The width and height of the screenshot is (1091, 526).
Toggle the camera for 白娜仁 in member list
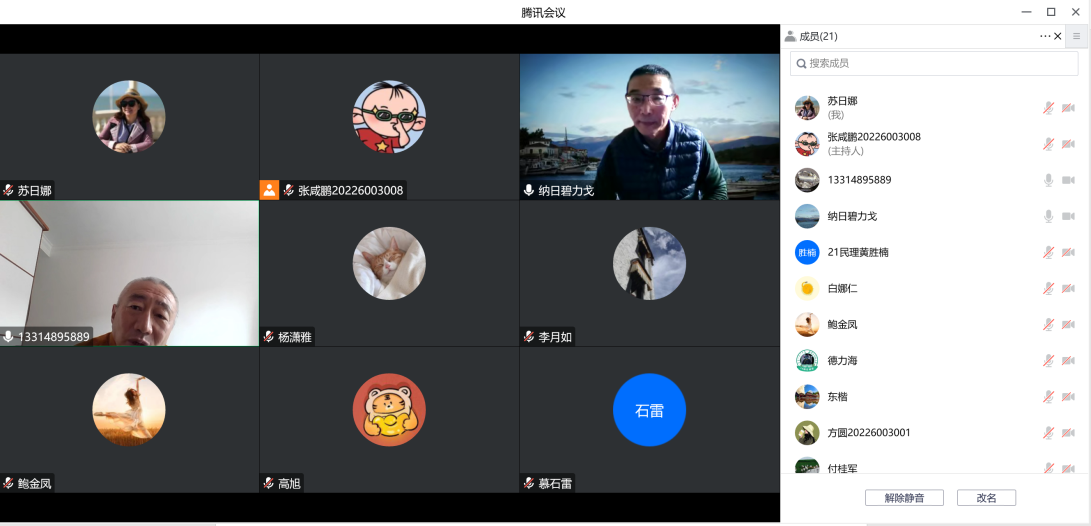click(1068, 288)
